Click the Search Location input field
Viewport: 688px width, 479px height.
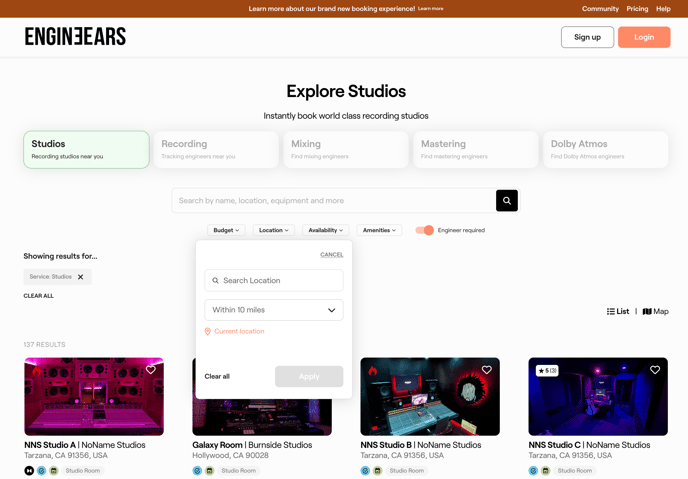click(x=274, y=281)
